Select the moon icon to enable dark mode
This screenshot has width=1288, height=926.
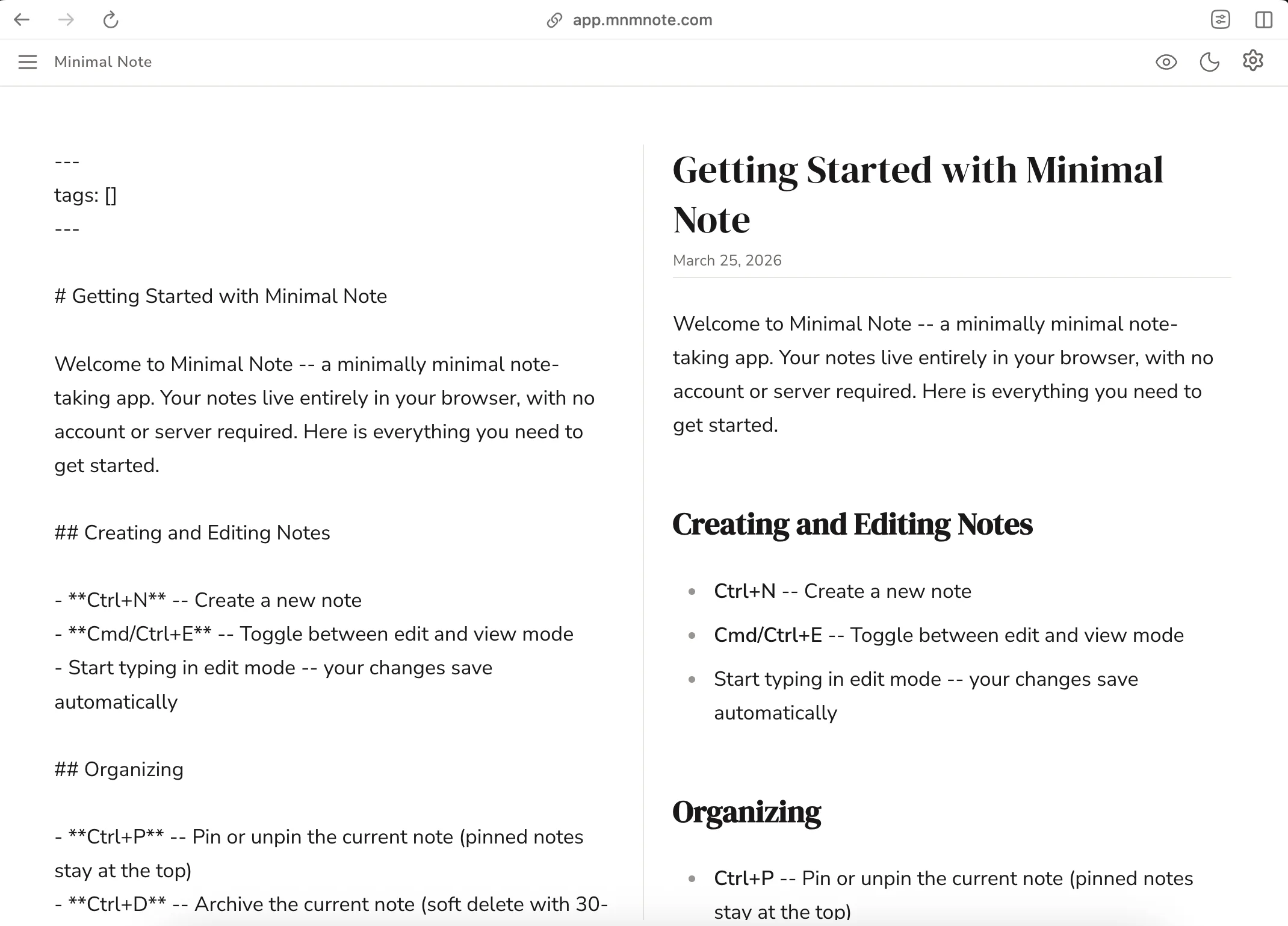click(1210, 61)
